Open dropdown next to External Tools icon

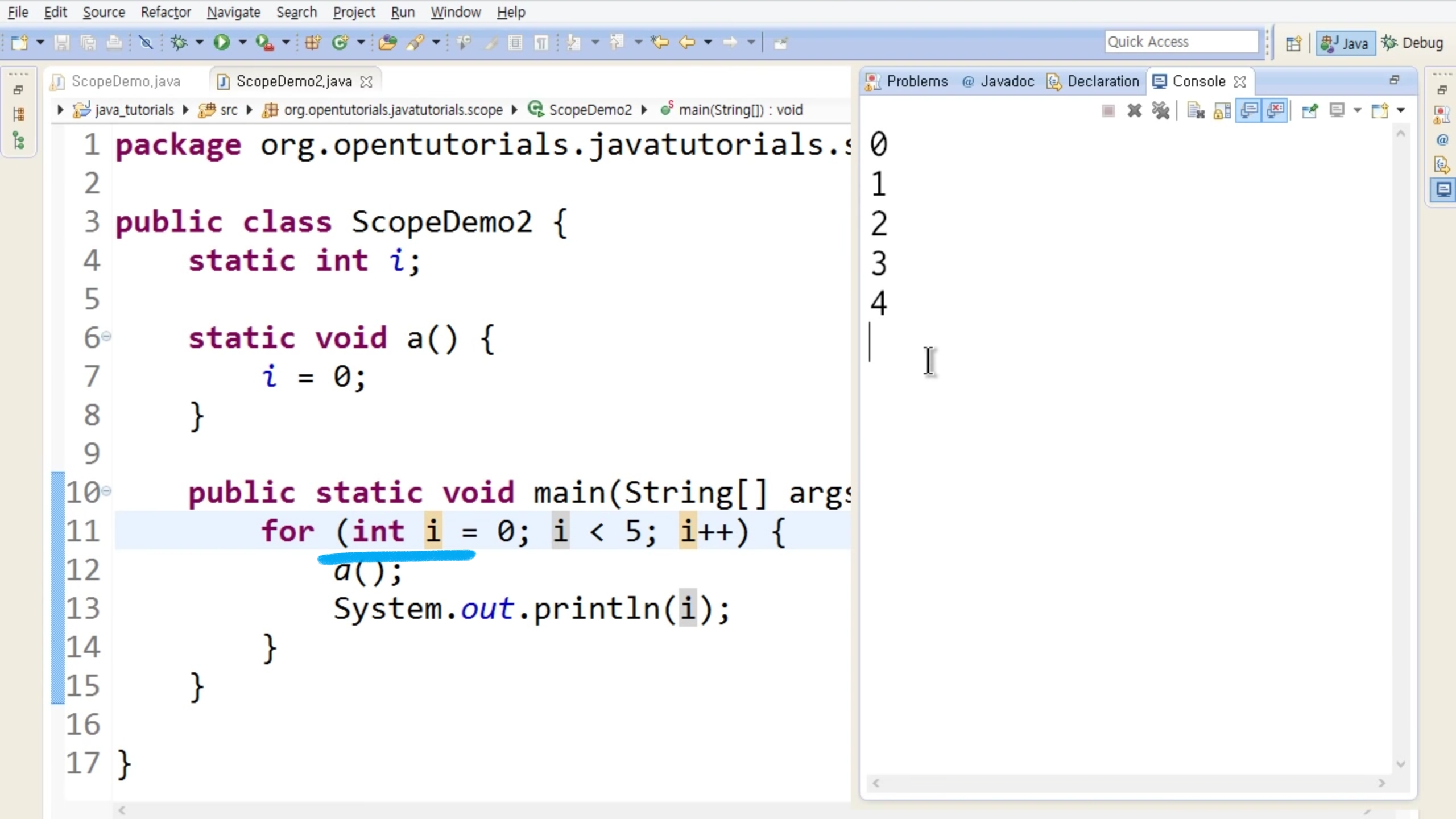pos(286,43)
